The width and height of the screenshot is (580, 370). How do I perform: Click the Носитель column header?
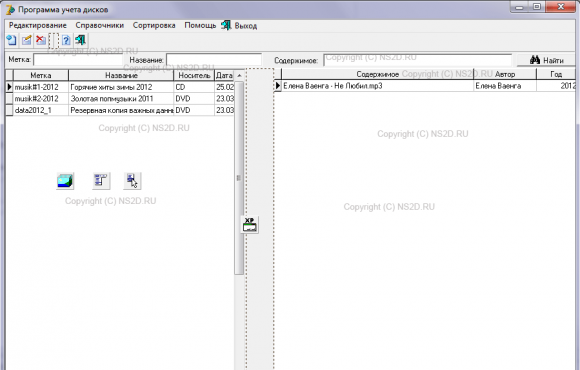click(x=194, y=75)
